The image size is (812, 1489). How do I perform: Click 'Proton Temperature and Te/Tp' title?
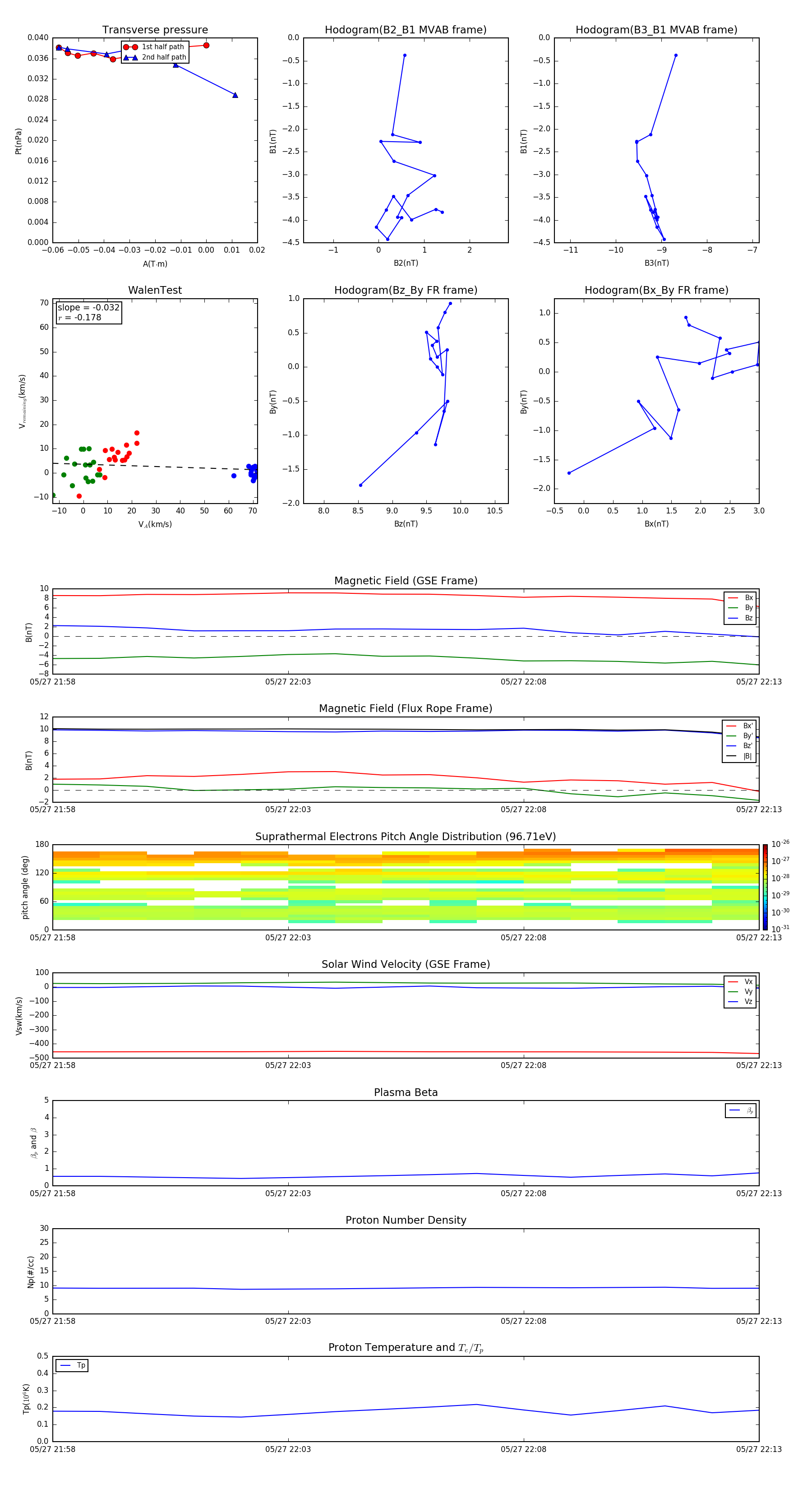click(x=406, y=1348)
